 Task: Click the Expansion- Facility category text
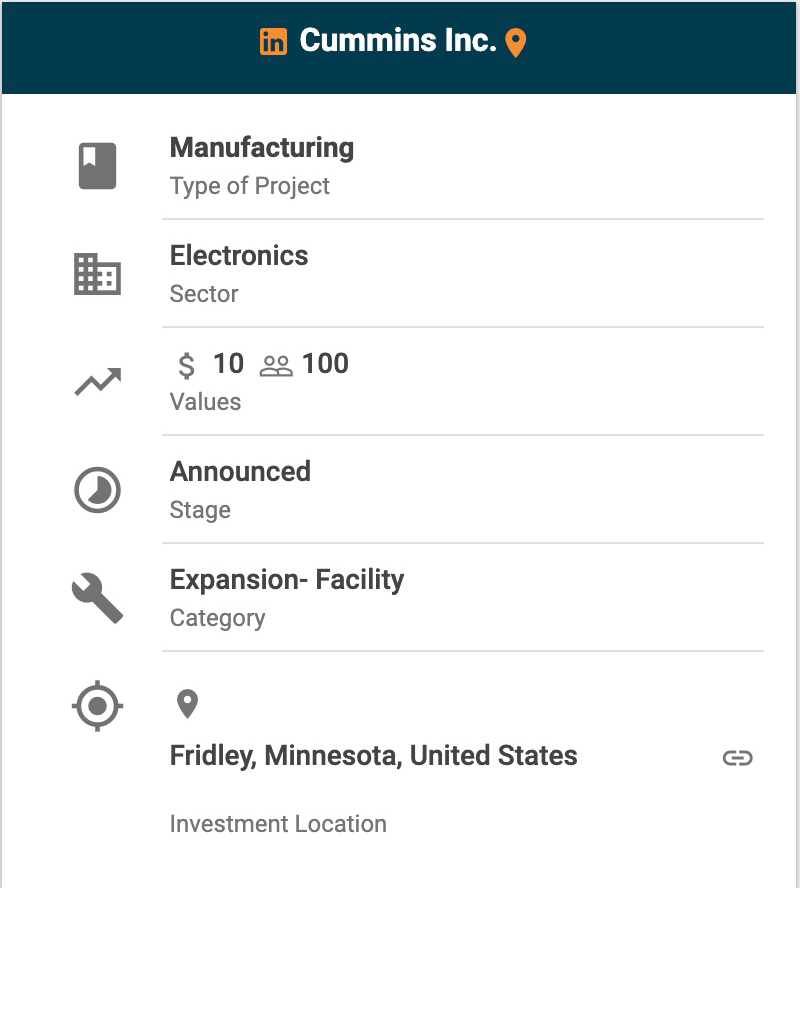click(x=287, y=580)
